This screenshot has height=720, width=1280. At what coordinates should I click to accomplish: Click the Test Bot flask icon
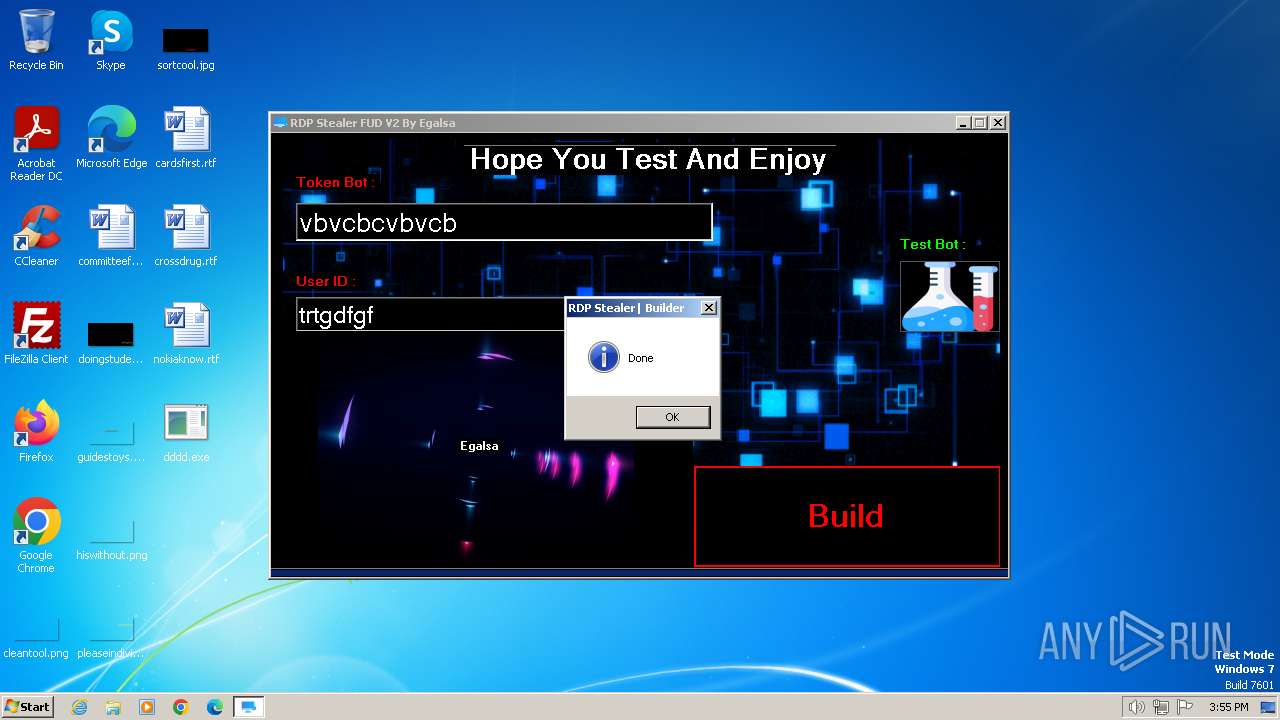[x=950, y=297]
